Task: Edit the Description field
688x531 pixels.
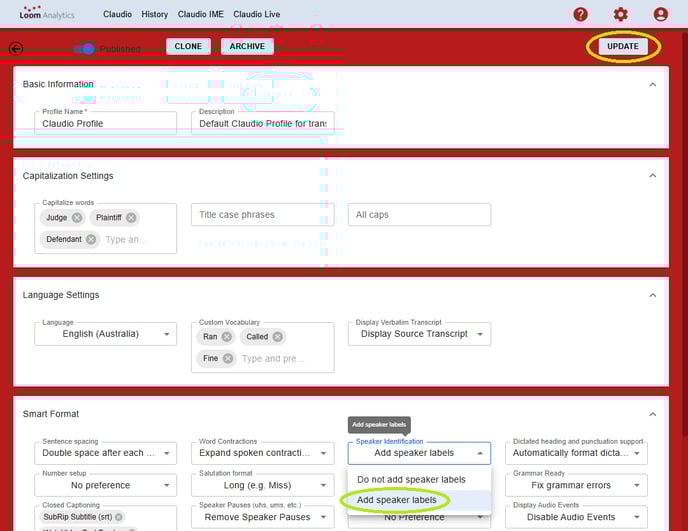Action: 262,123
